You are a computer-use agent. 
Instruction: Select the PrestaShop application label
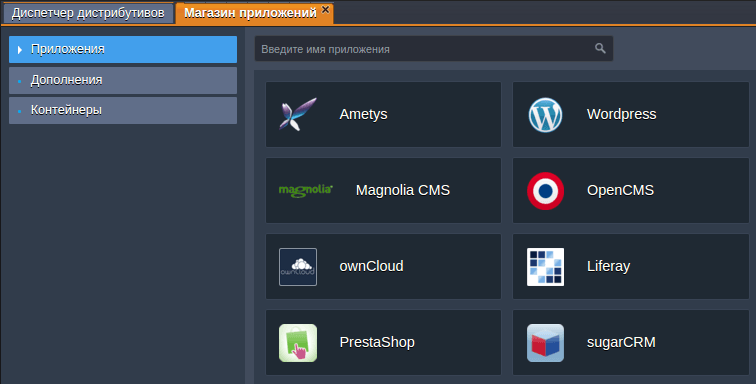(377, 342)
